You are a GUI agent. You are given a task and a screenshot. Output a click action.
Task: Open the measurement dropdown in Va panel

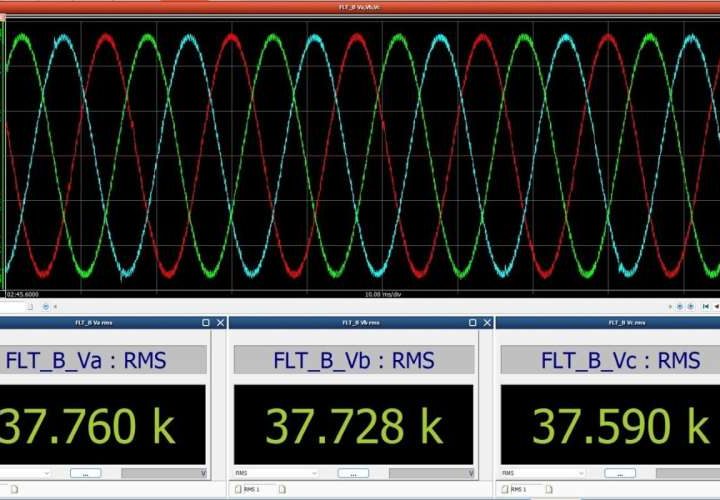tap(25, 473)
